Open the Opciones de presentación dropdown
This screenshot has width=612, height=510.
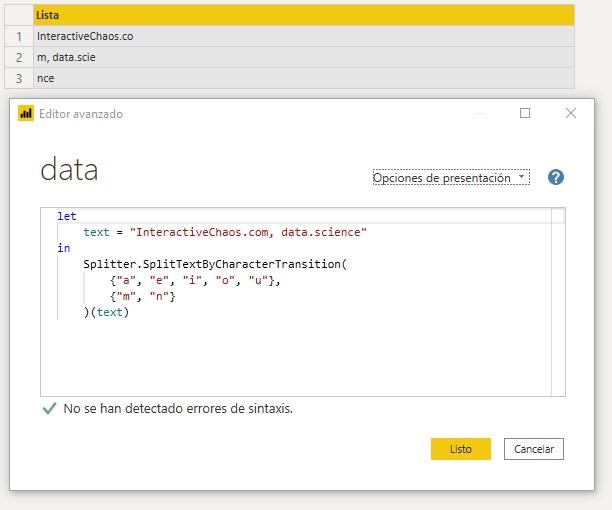(451, 178)
